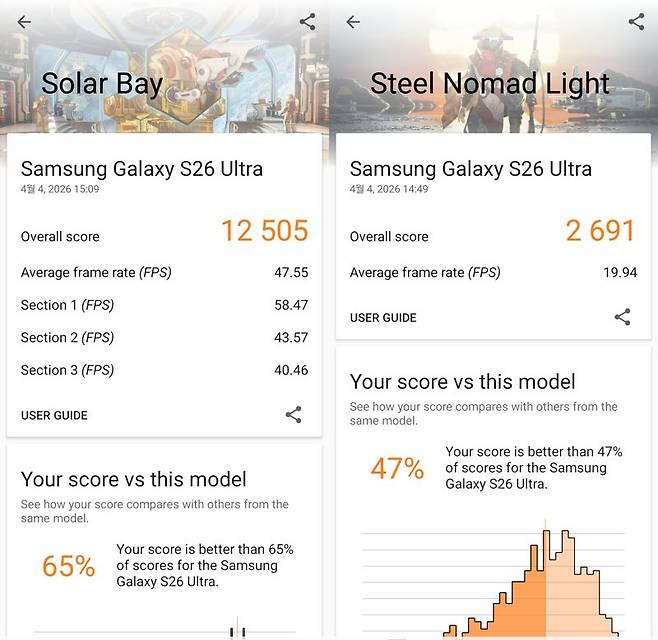This screenshot has height=640, width=658.
Task: Share Solar Bay result from top bar
Action: pyautogui.click(x=307, y=22)
